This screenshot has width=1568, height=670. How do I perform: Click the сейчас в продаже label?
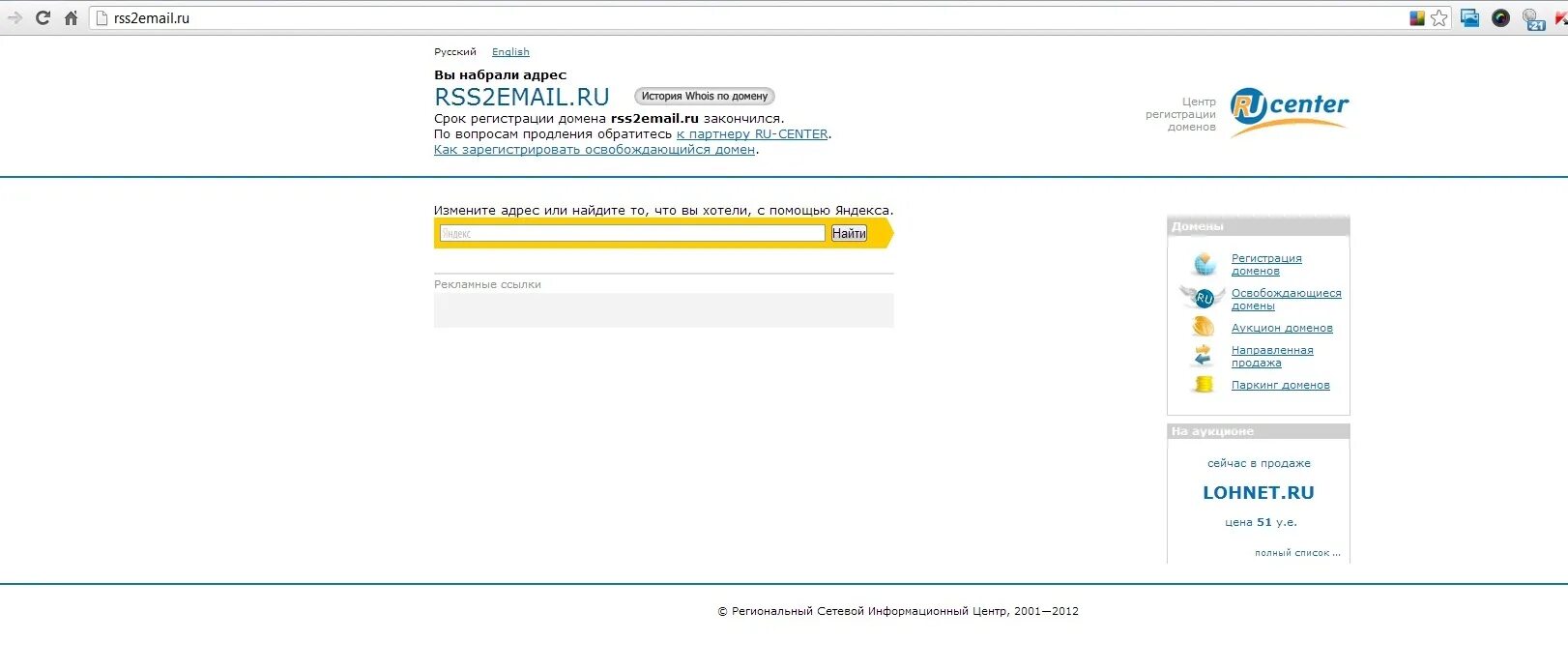pos(1259,464)
